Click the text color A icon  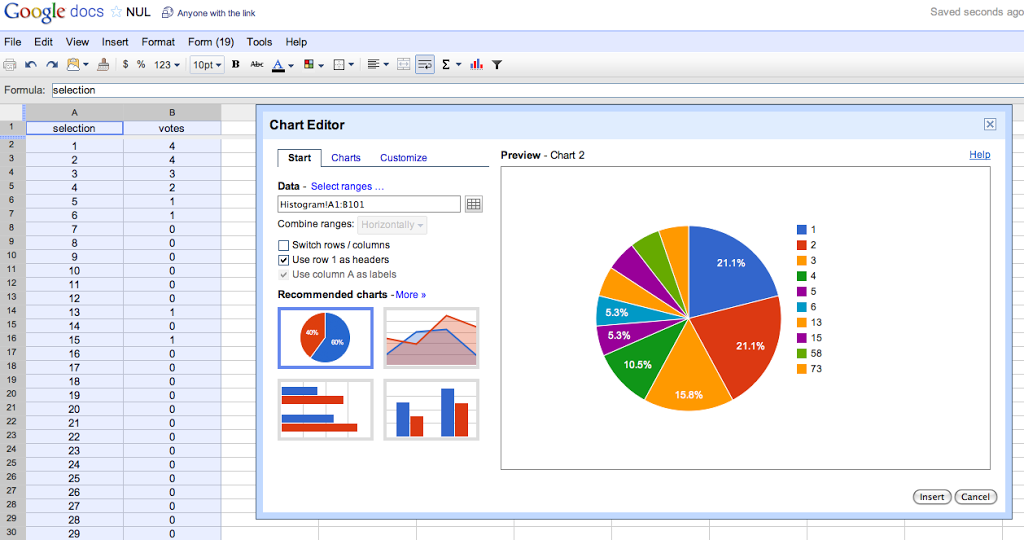tap(278, 65)
